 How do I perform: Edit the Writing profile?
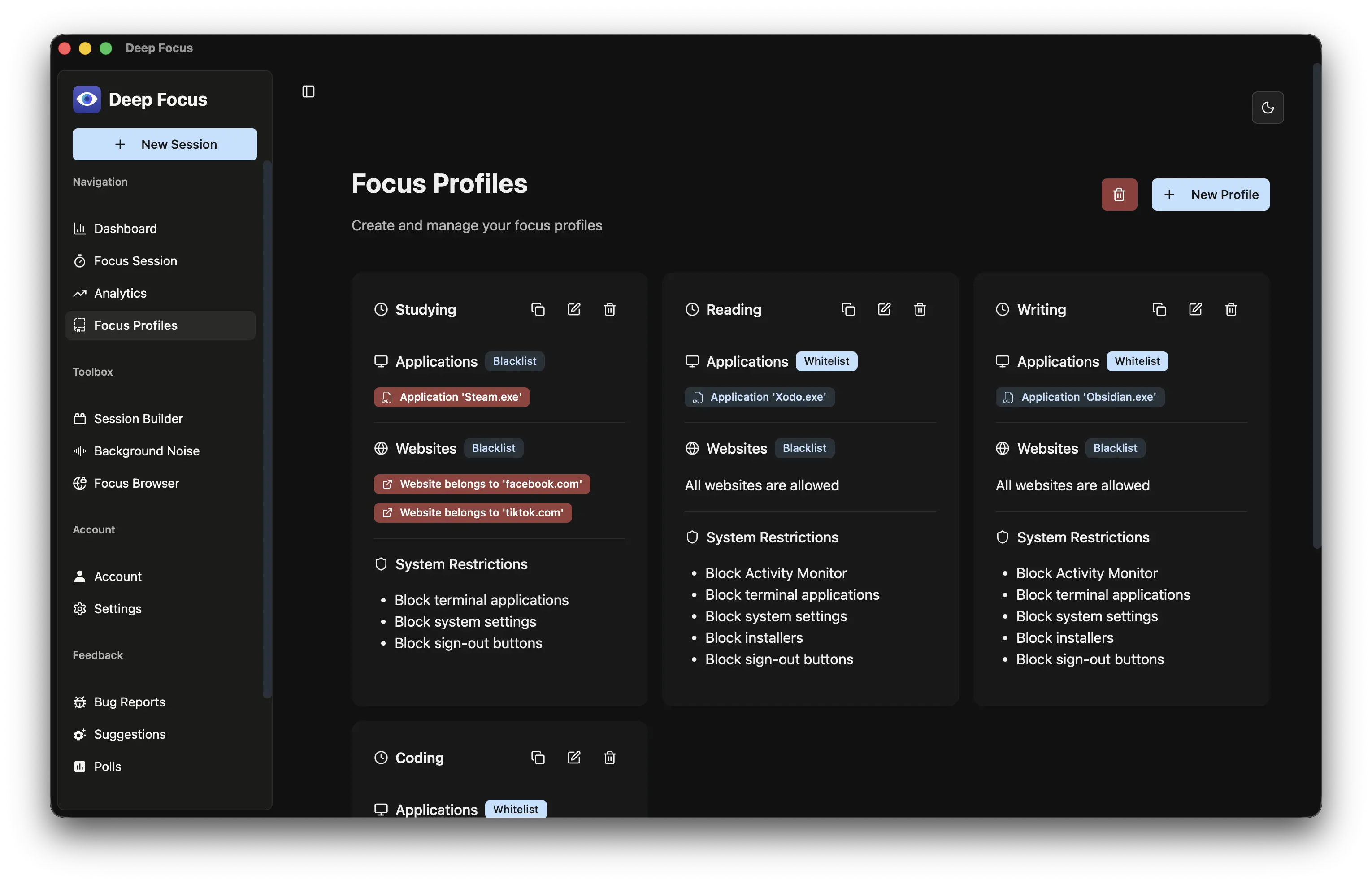[1195, 309]
